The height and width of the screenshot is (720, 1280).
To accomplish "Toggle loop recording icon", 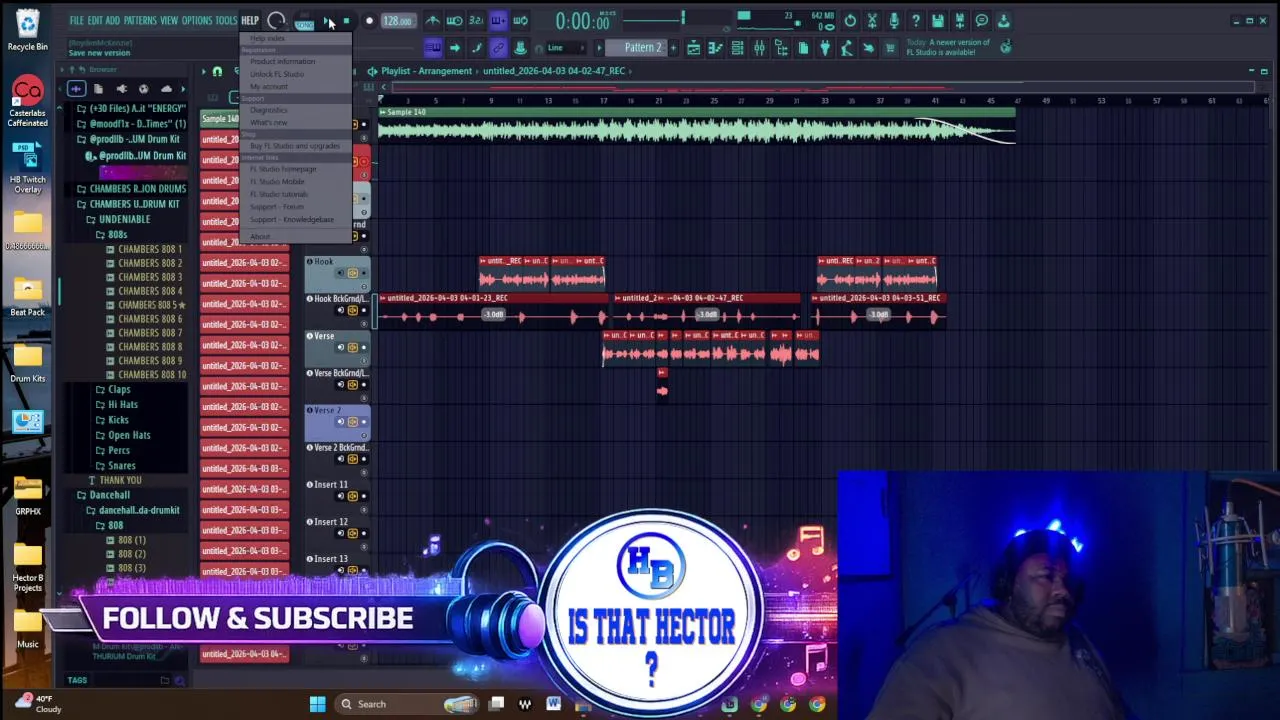I will pos(520,21).
